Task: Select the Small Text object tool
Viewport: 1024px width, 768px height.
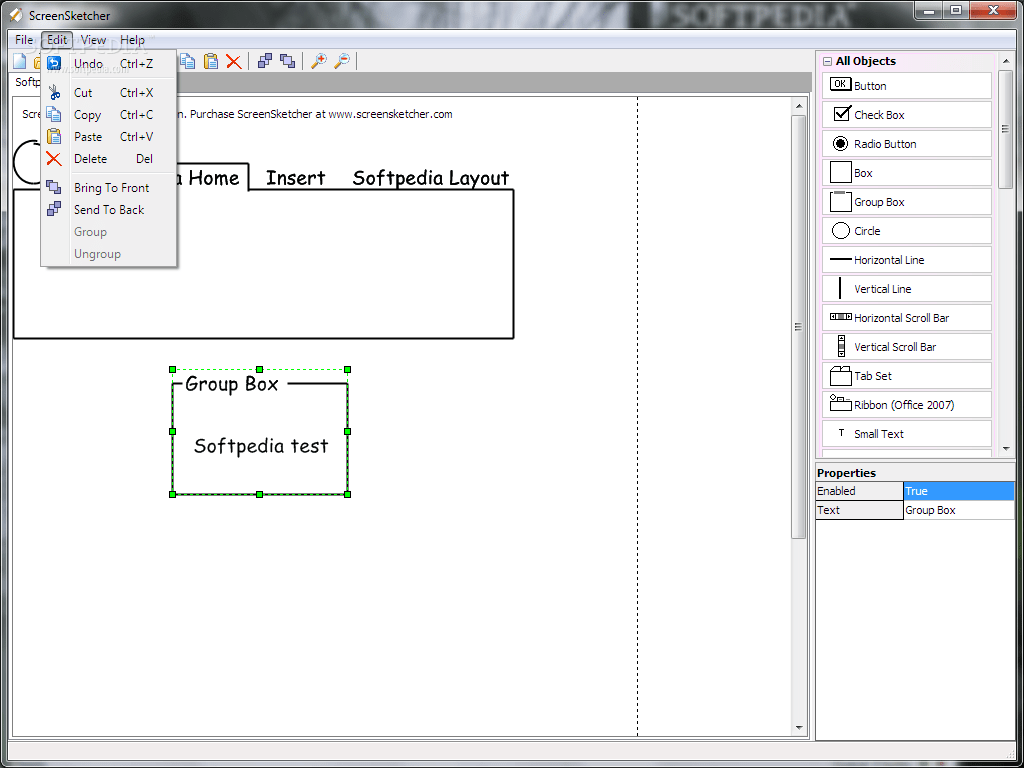Action: [x=906, y=434]
